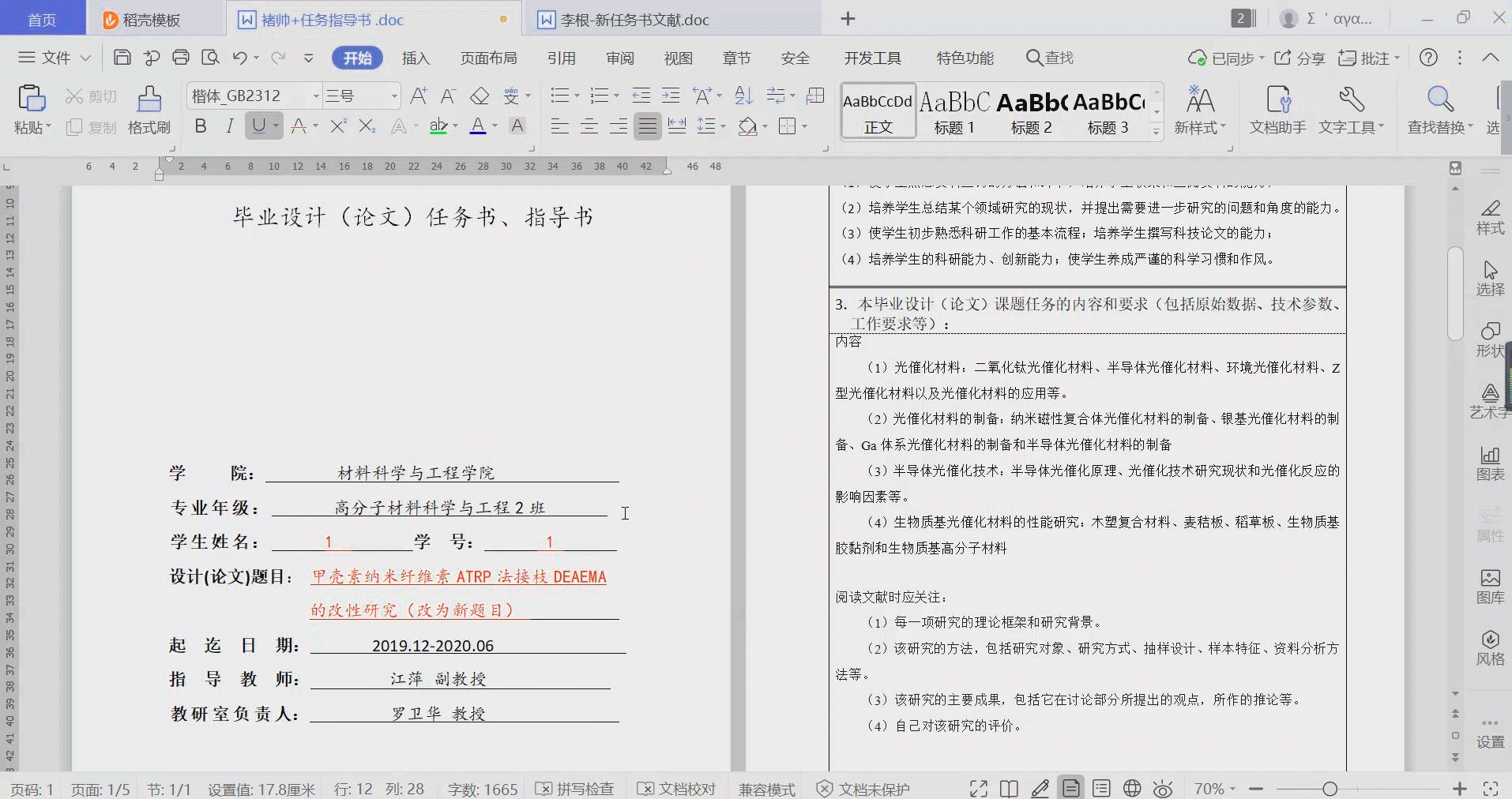Toggle Bold formatting

click(x=201, y=126)
